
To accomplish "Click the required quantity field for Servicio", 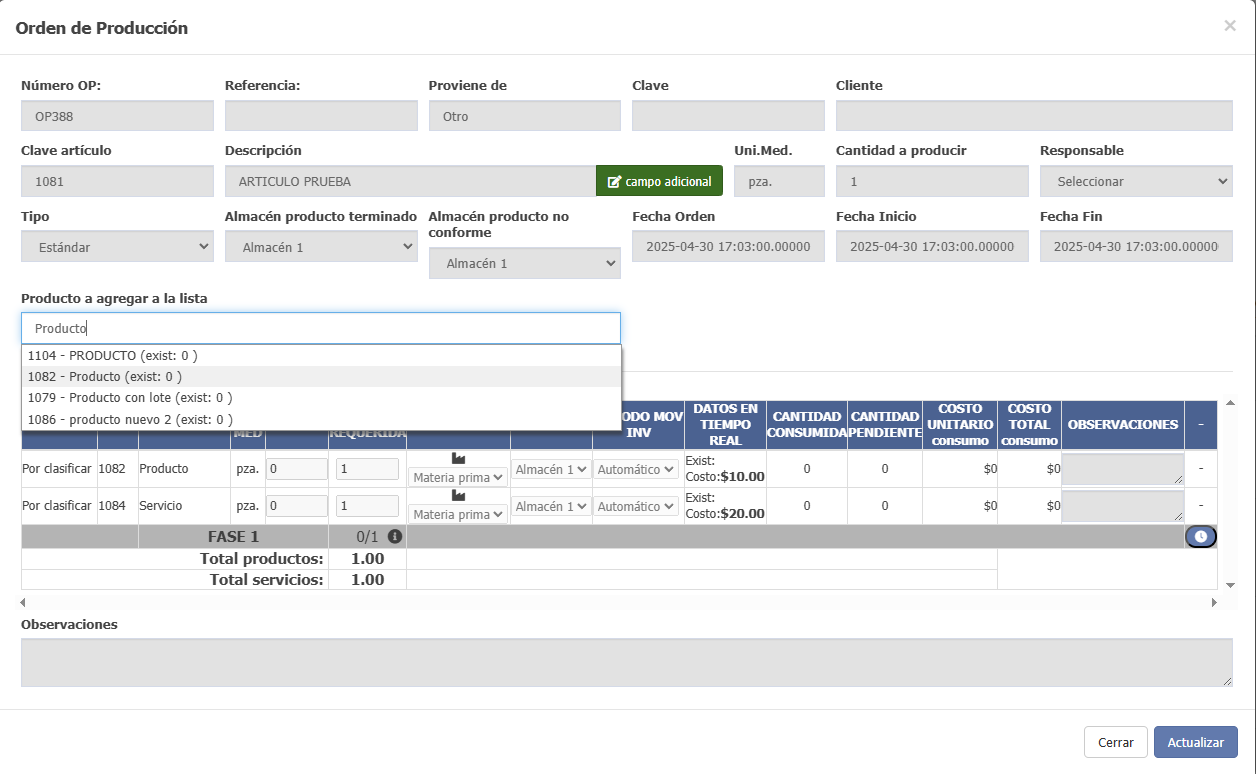I will (367, 507).
